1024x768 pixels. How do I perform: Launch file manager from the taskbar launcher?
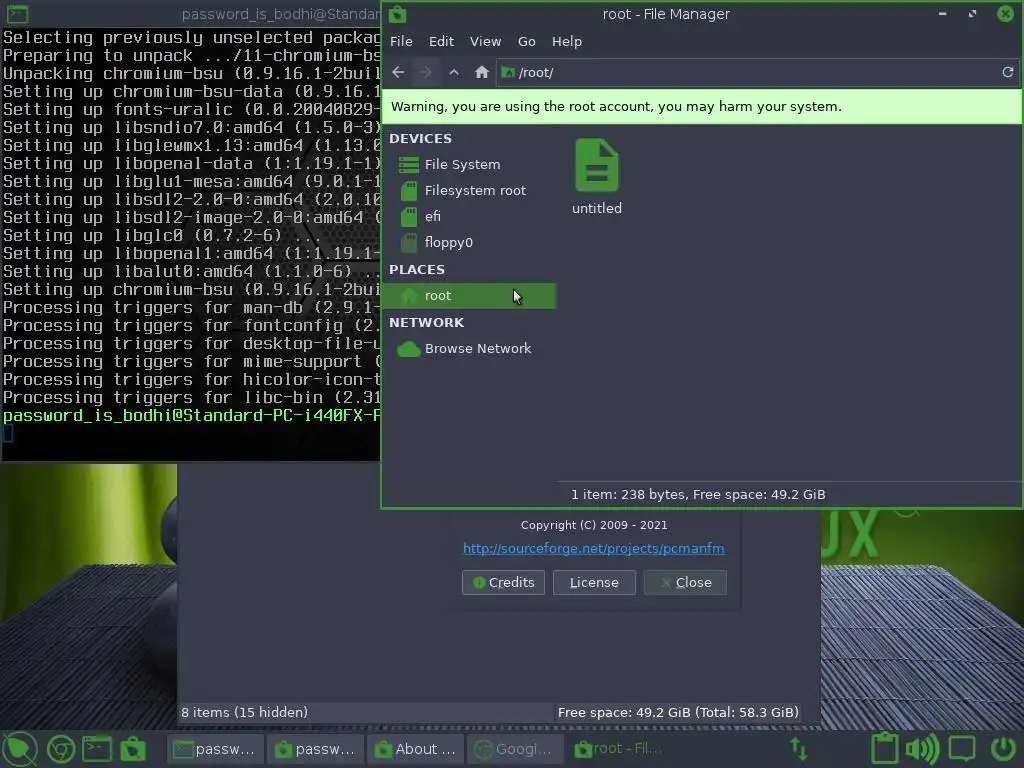[133, 749]
